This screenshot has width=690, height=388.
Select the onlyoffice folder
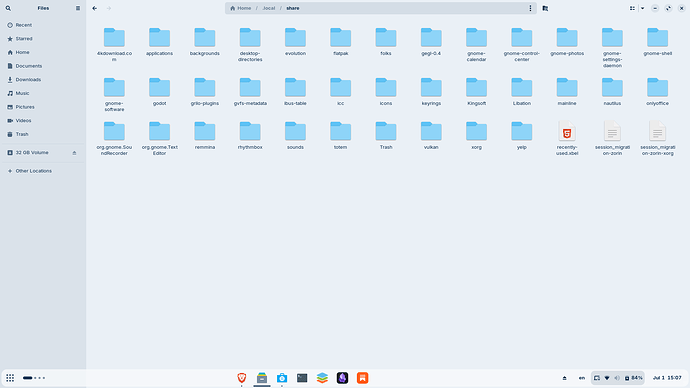[x=657, y=92]
